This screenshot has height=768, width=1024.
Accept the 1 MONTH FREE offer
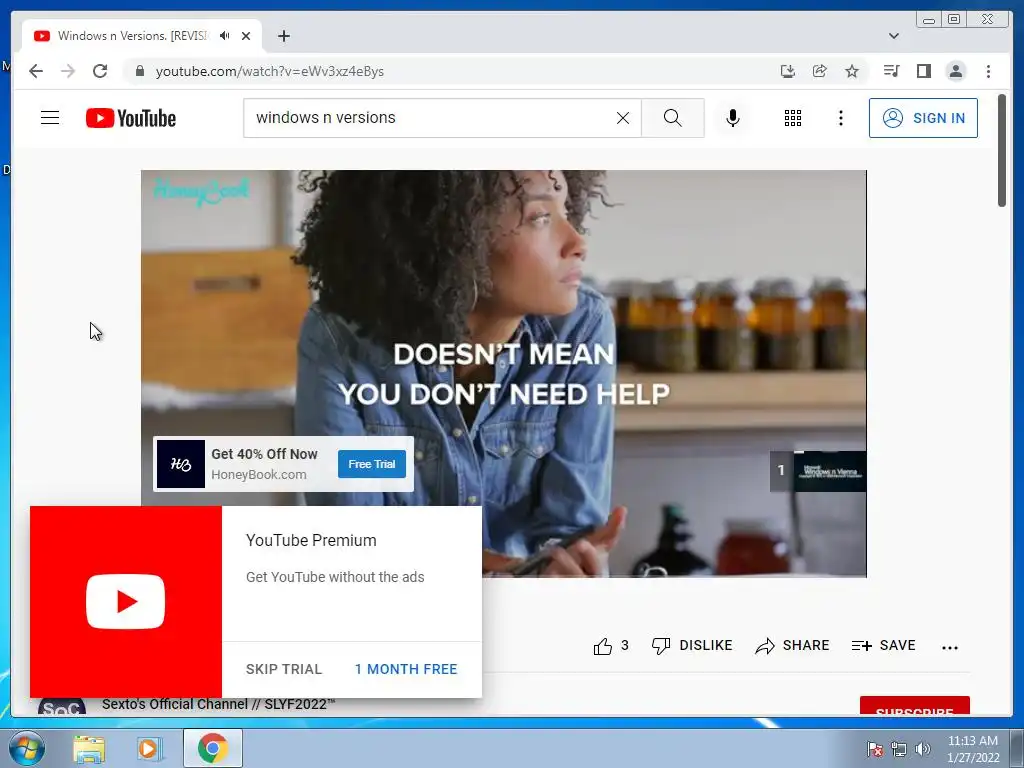pos(406,669)
